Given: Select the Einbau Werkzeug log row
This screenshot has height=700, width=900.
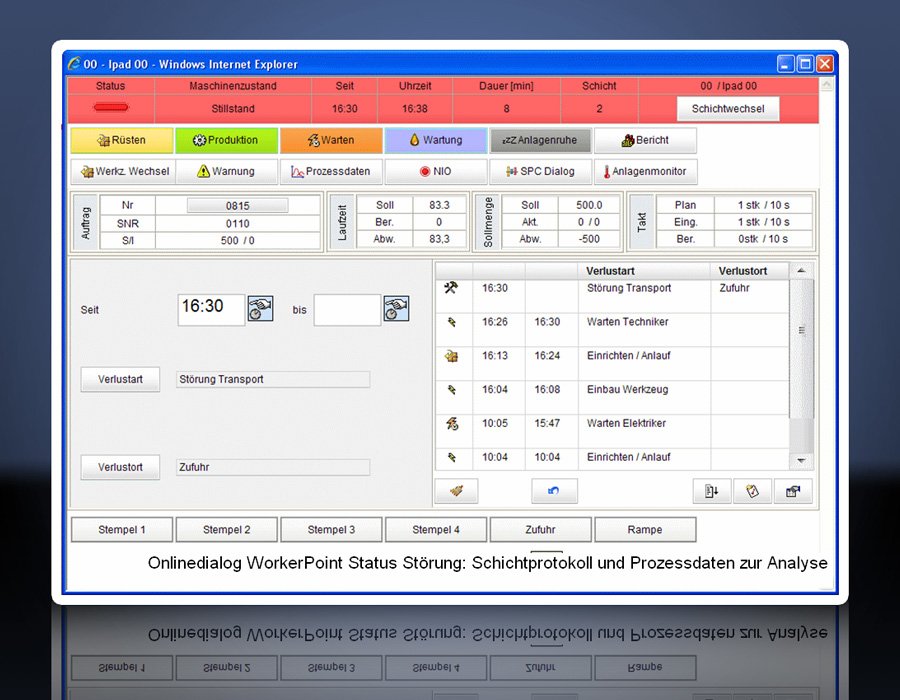Looking at the screenshot, I should click(x=612, y=398).
